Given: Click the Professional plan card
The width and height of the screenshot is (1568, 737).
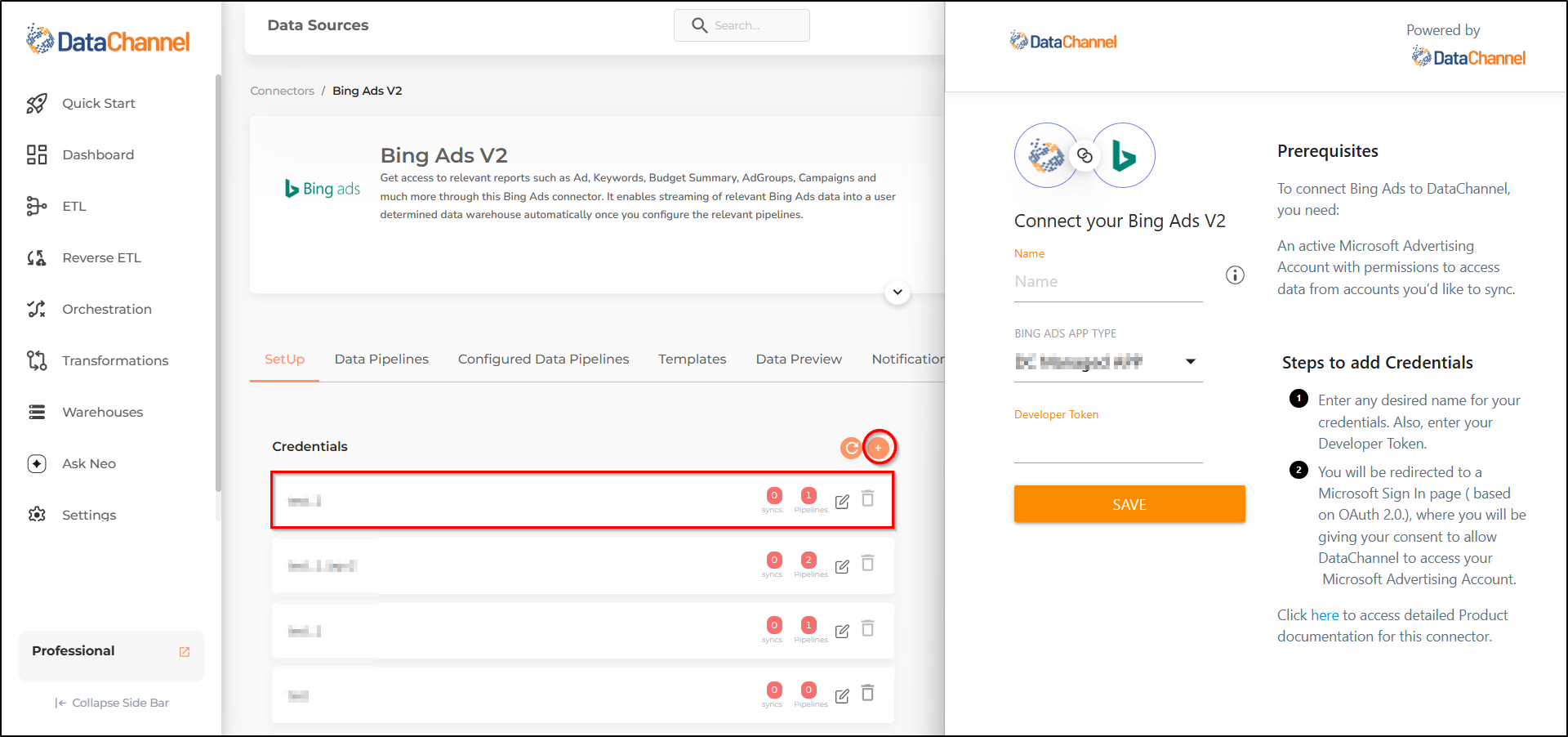Looking at the screenshot, I should point(111,655).
